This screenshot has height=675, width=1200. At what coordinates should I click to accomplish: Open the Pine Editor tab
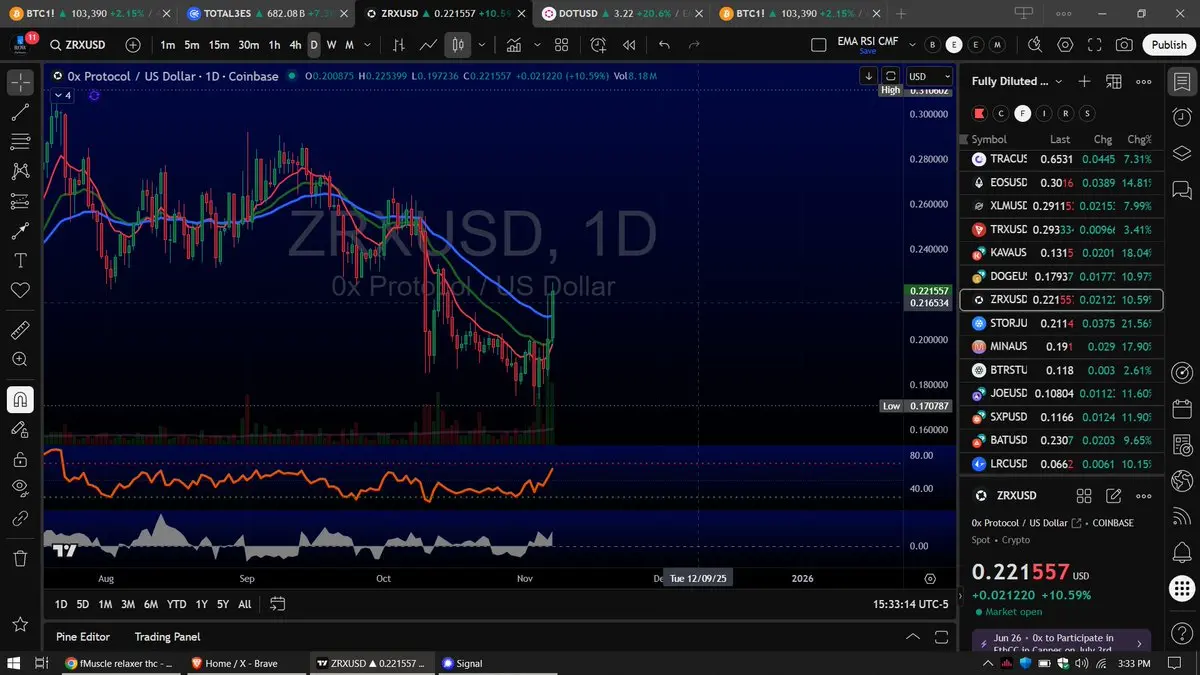(83, 636)
